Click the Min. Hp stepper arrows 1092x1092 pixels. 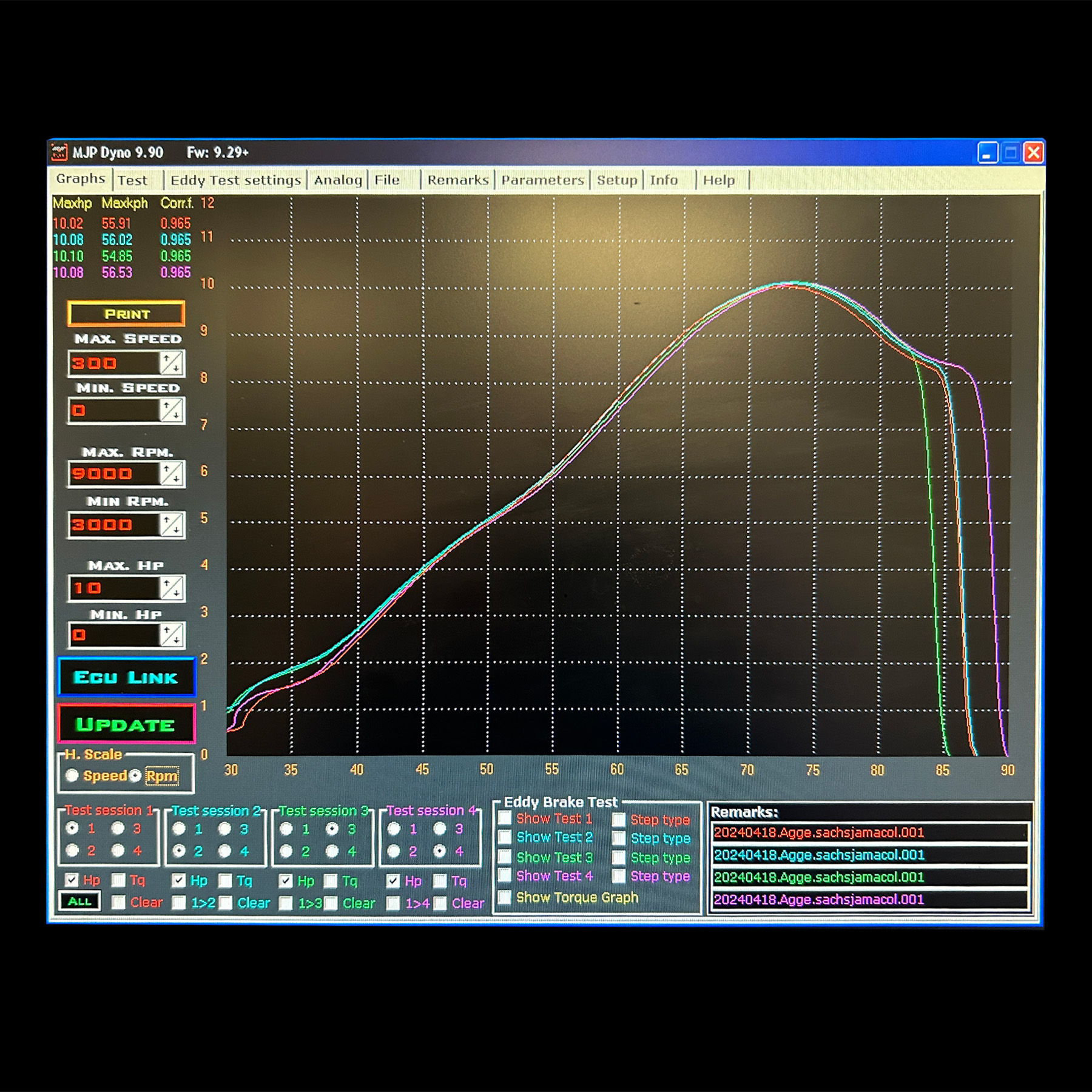(172, 635)
